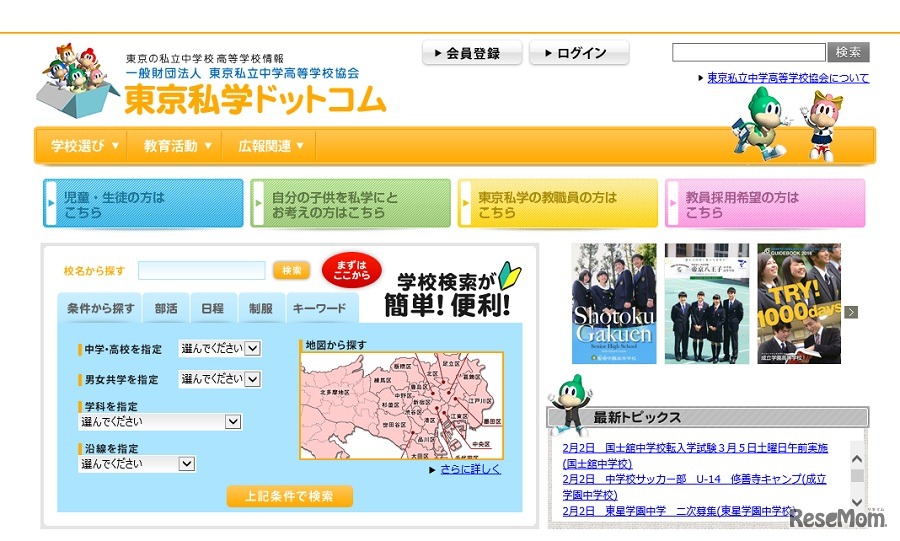Click the orange 検索 button beside 校名から探す
This screenshot has width=900, height=541.
(x=292, y=270)
